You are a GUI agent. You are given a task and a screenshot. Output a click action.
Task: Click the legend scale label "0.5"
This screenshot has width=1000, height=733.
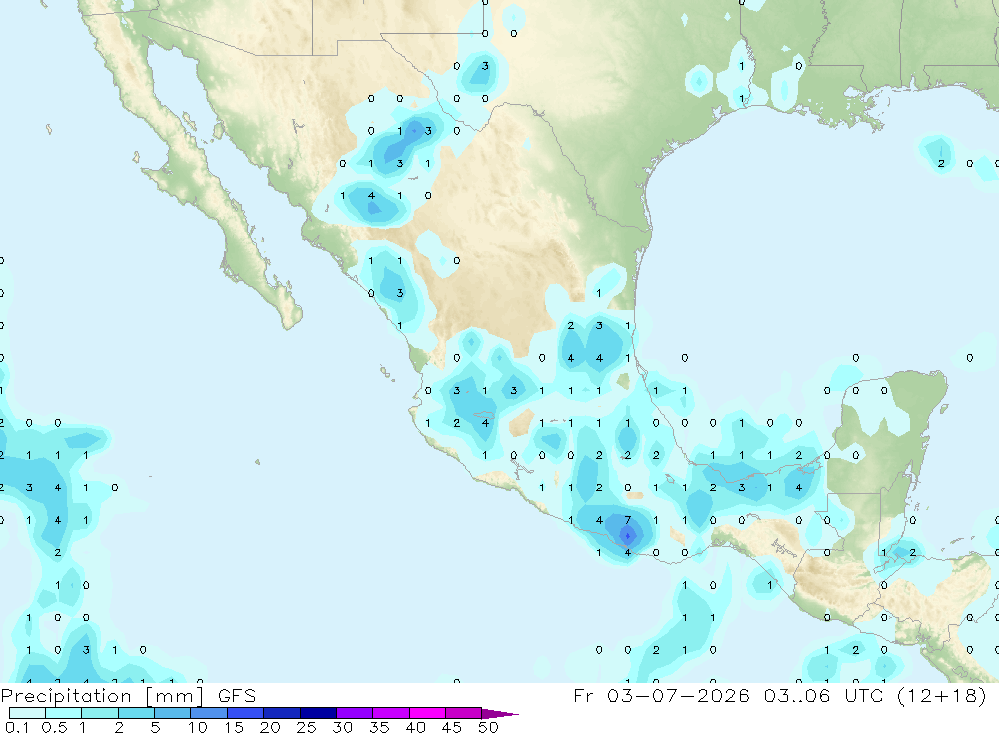tap(54, 727)
